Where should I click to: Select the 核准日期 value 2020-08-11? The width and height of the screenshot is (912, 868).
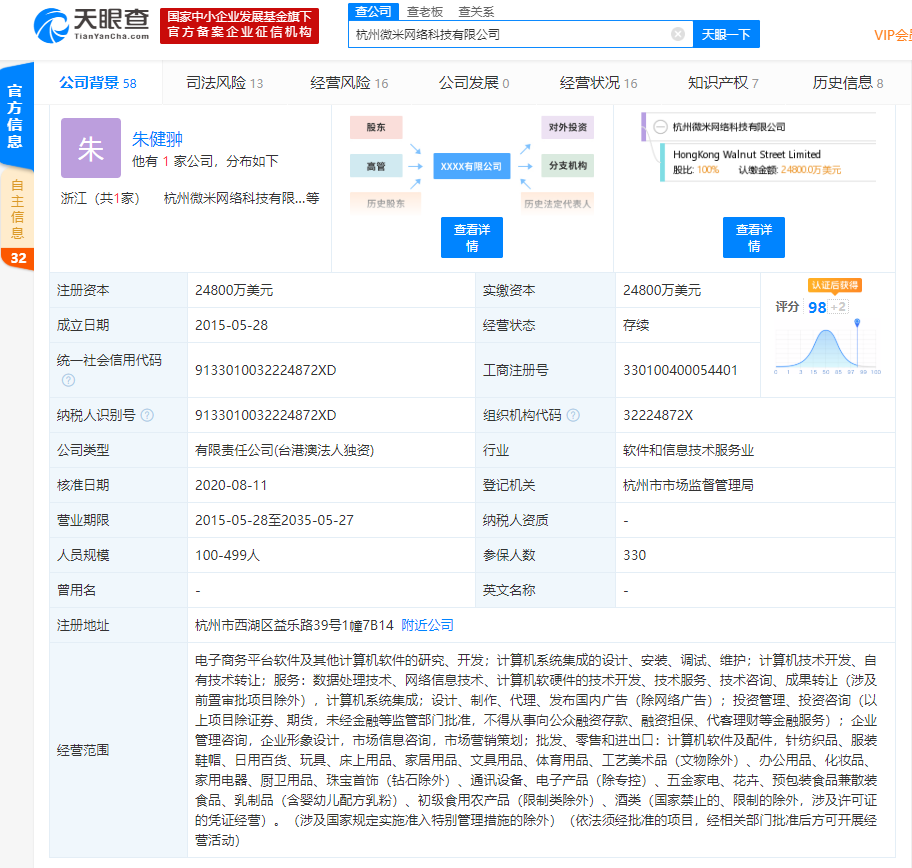(231, 485)
